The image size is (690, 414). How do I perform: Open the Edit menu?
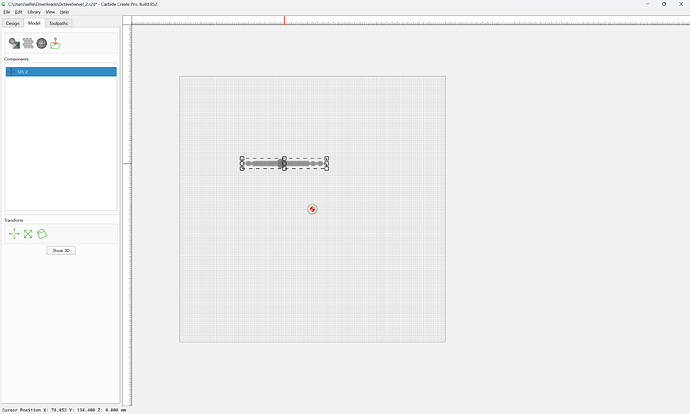18,12
